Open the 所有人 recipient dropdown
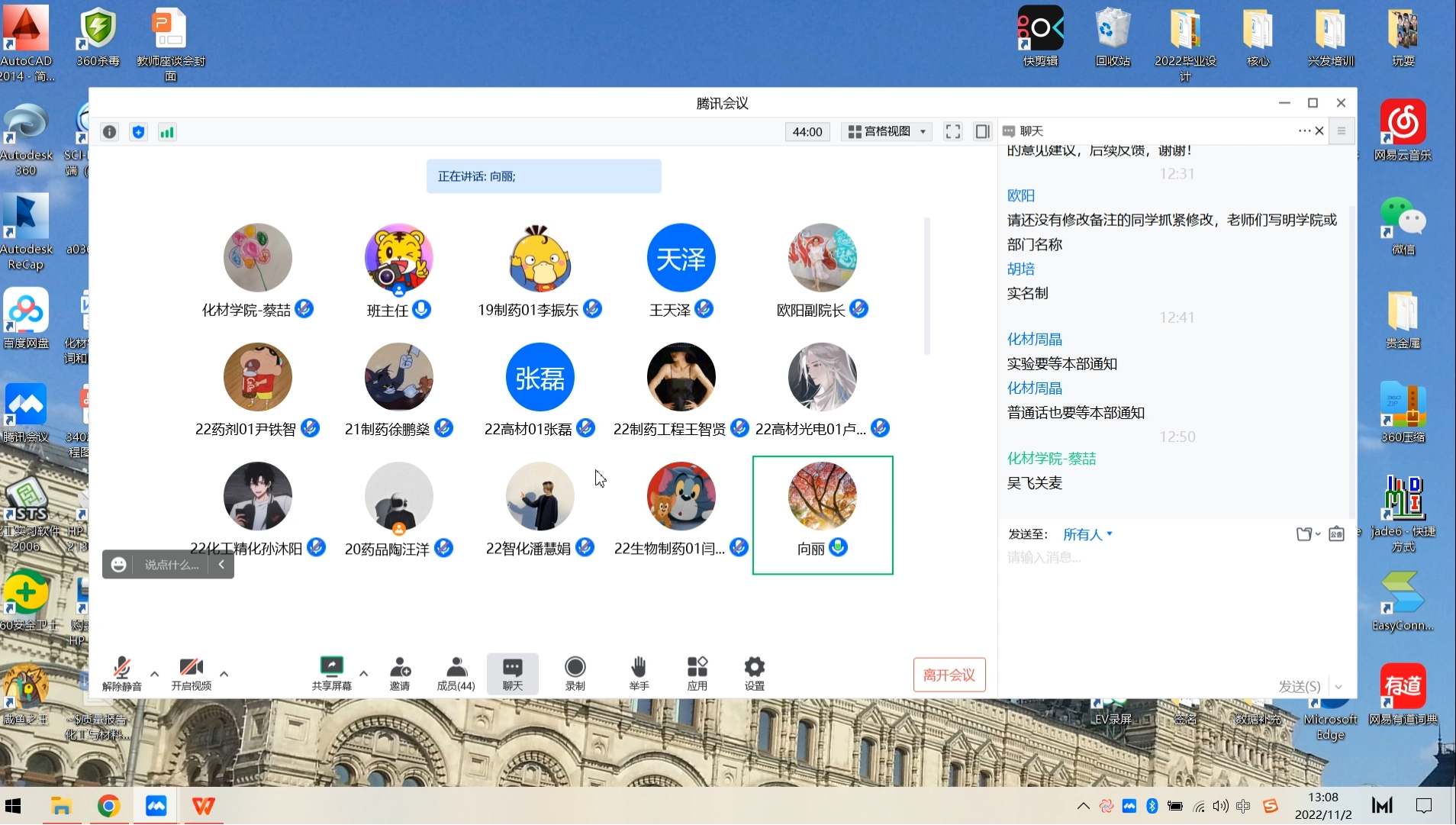1456x825 pixels. click(x=1087, y=534)
